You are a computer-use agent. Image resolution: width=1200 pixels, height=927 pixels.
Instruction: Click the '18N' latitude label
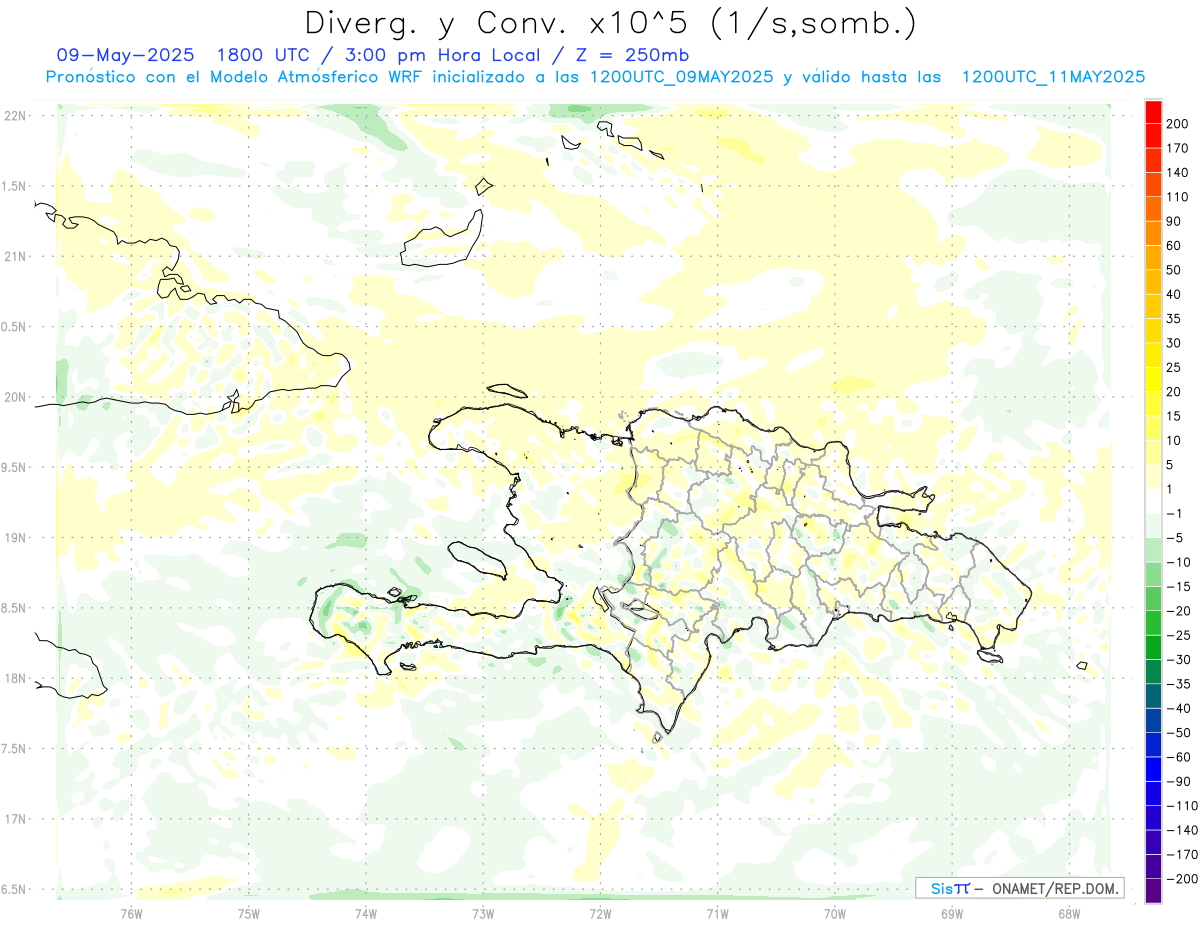[x=15, y=678]
